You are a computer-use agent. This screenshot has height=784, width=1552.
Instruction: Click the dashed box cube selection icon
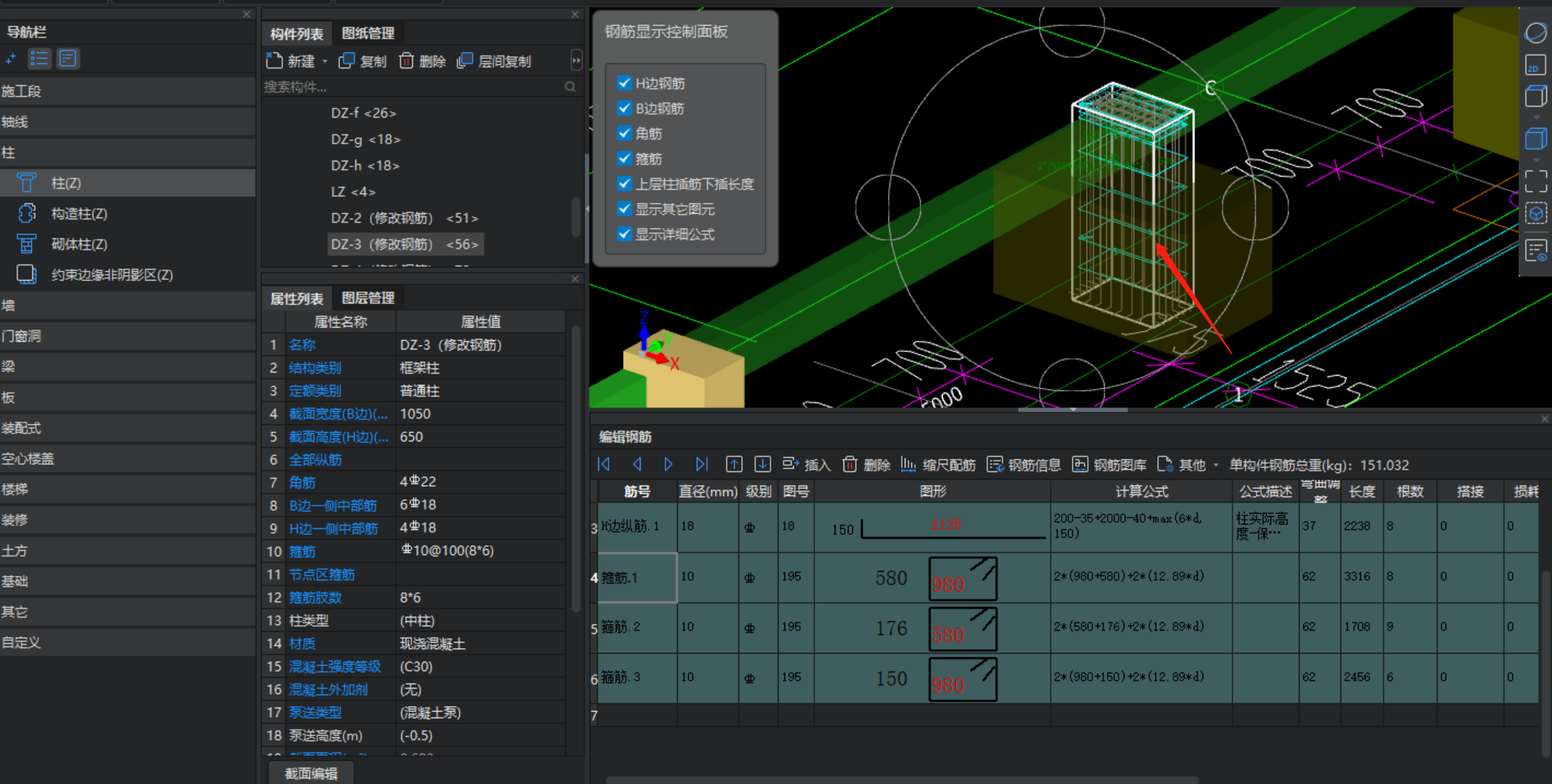[x=1535, y=214]
